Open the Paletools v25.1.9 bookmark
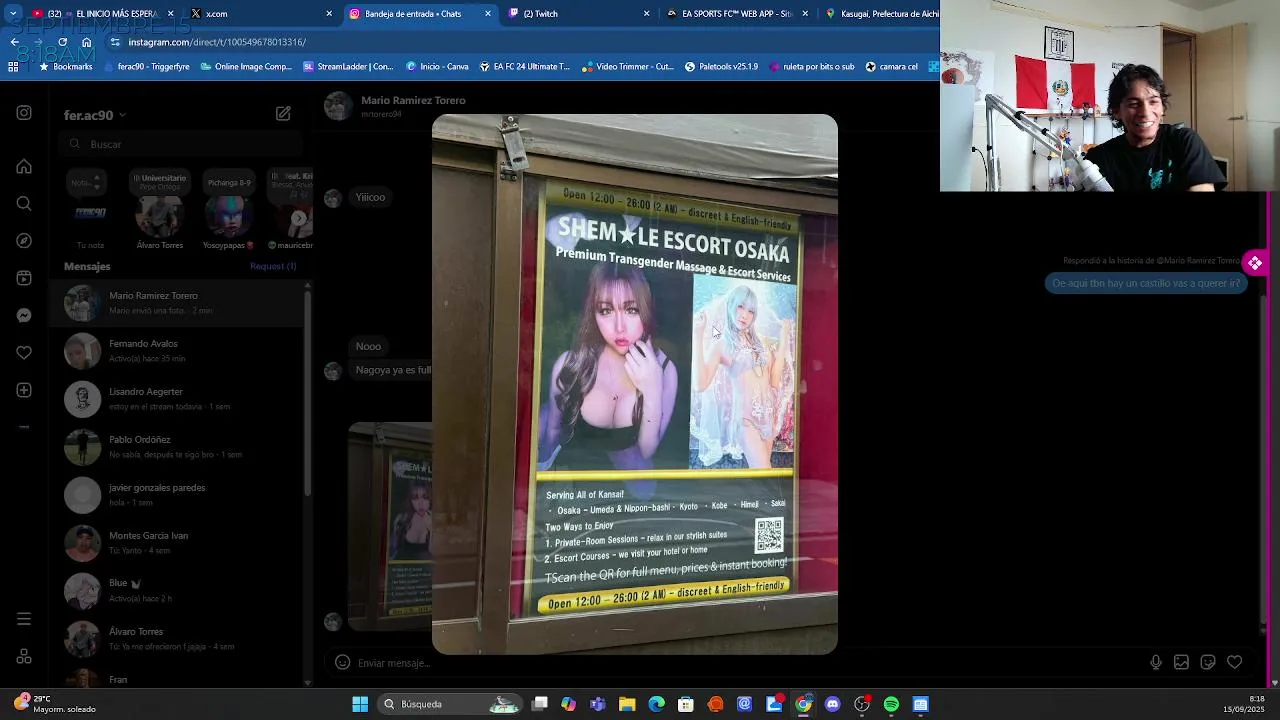Viewport: 1280px width, 720px height. [721, 67]
